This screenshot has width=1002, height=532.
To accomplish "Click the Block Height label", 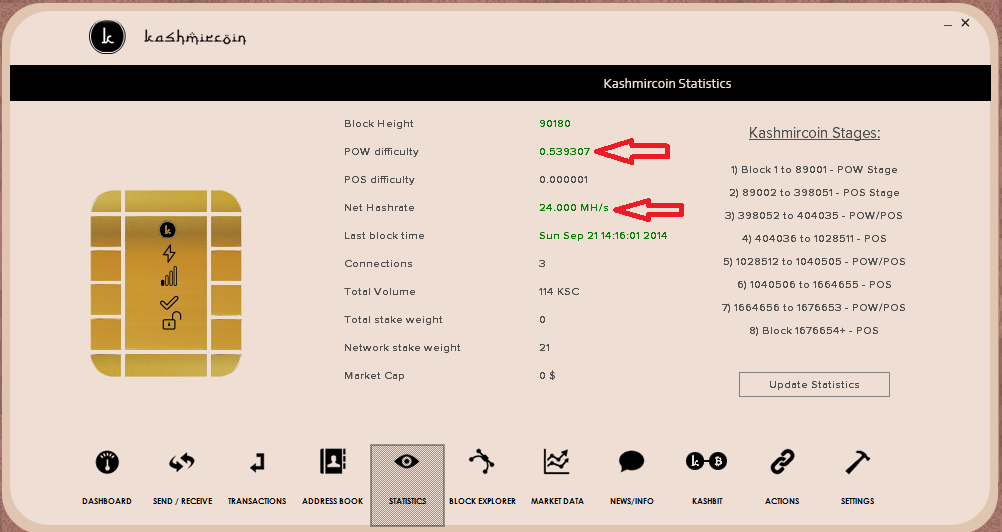I will click(x=379, y=124).
